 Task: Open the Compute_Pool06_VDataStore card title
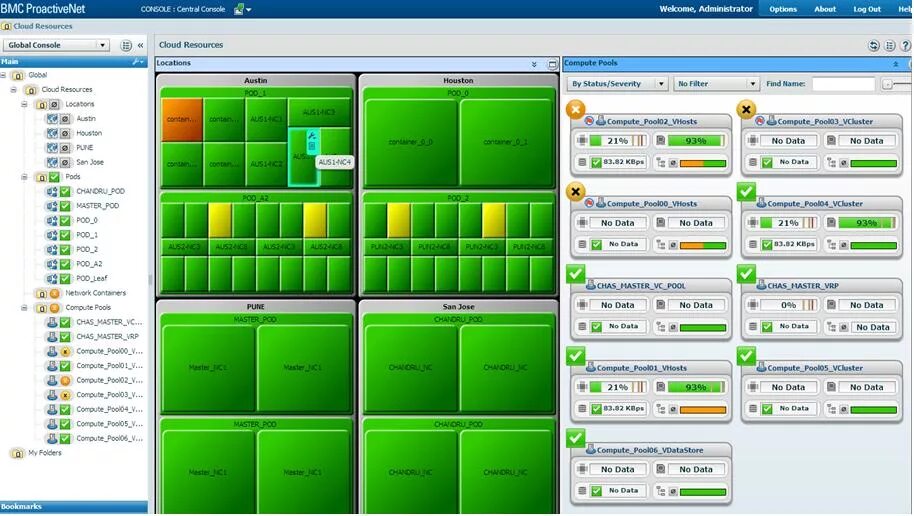pos(650,451)
